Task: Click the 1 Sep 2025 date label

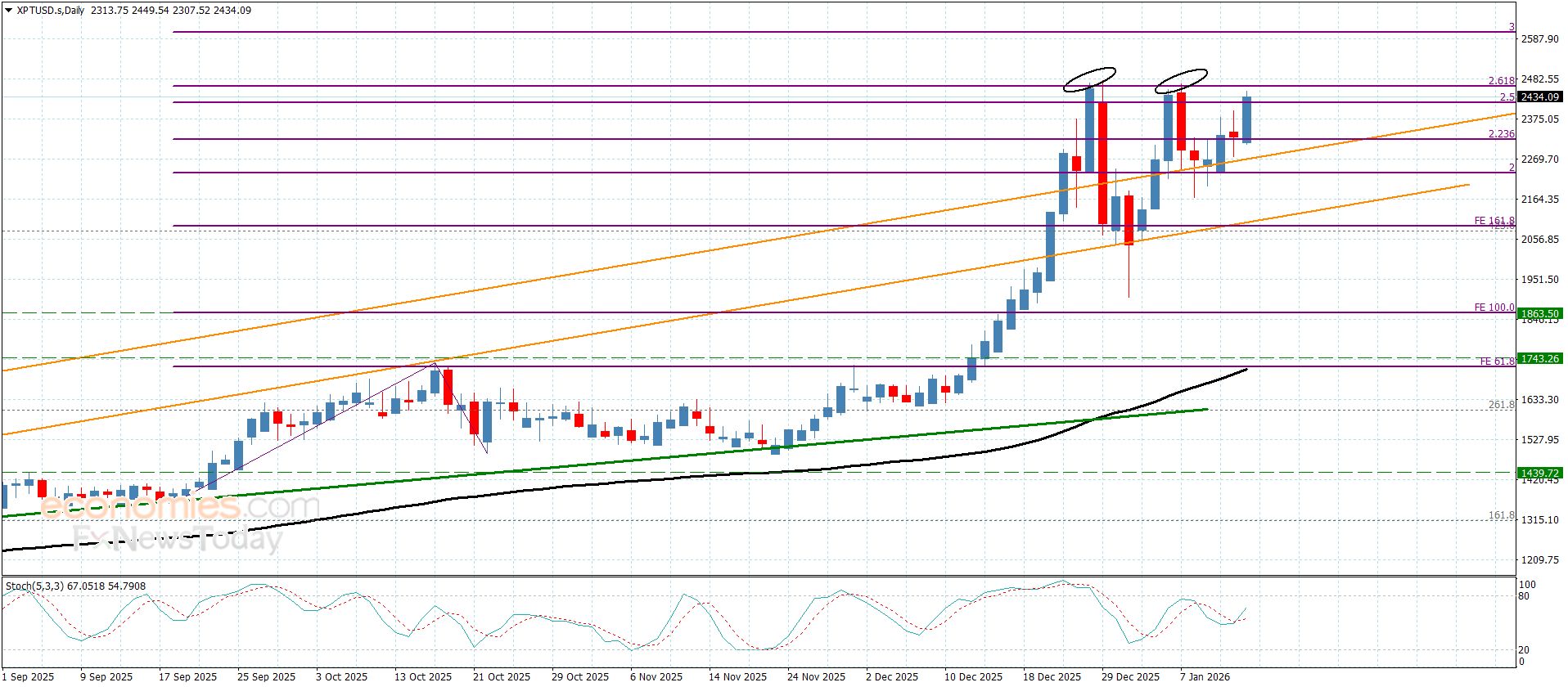Action: point(29,676)
